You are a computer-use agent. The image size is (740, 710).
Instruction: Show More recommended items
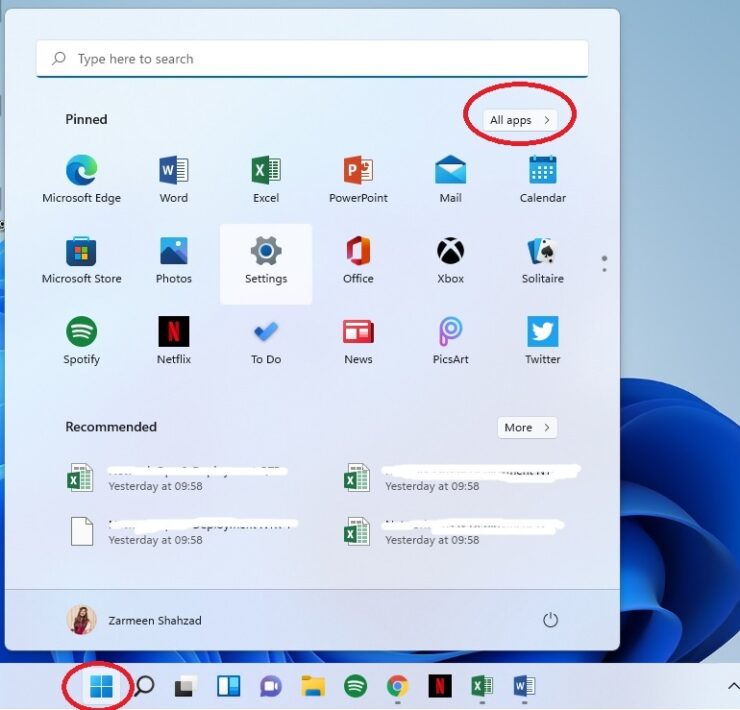(x=527, y=428)
